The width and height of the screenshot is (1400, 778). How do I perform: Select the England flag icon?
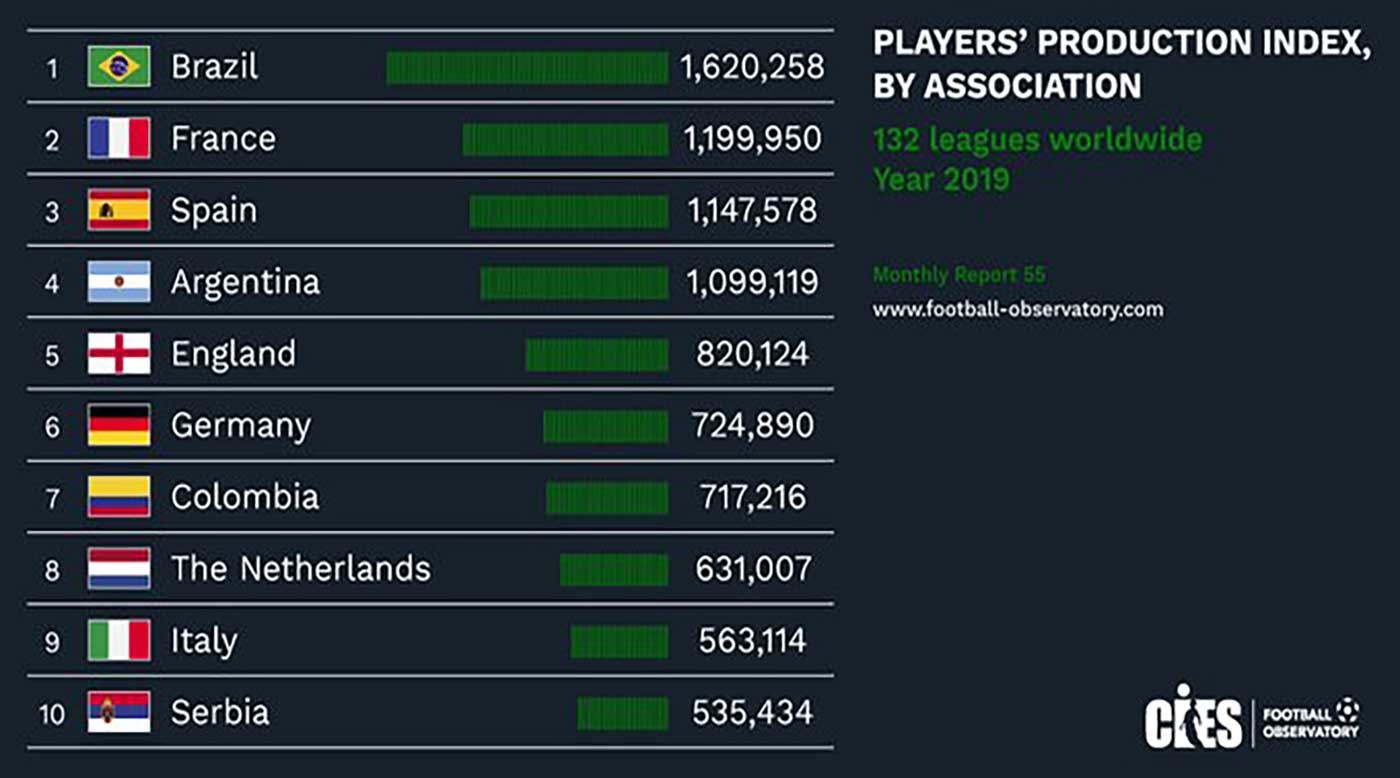pyautogui.click(x=119, y=354)
